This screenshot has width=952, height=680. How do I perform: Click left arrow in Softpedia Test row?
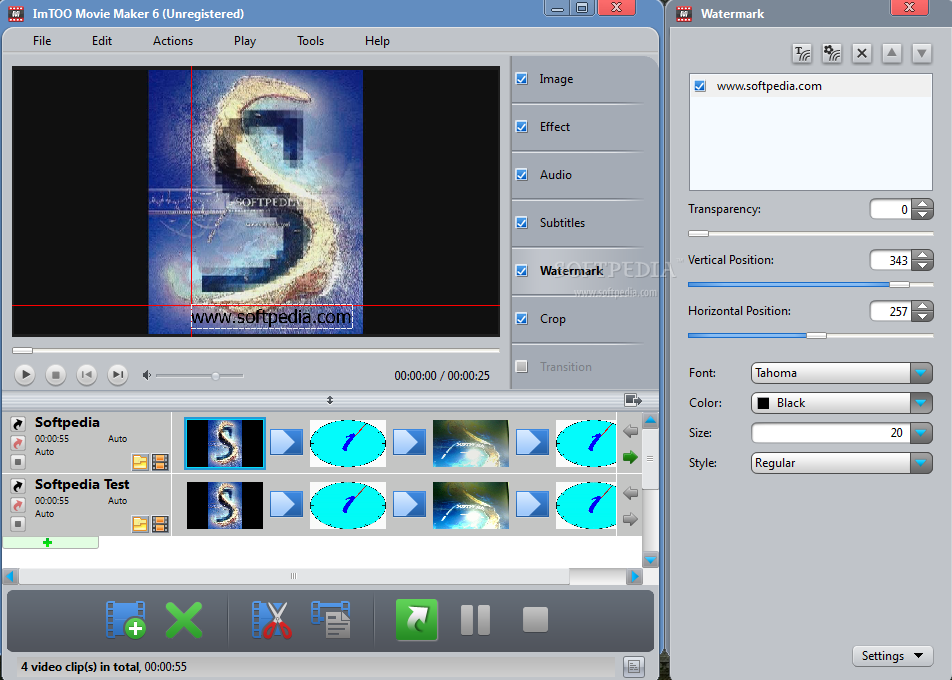(631, 493)
